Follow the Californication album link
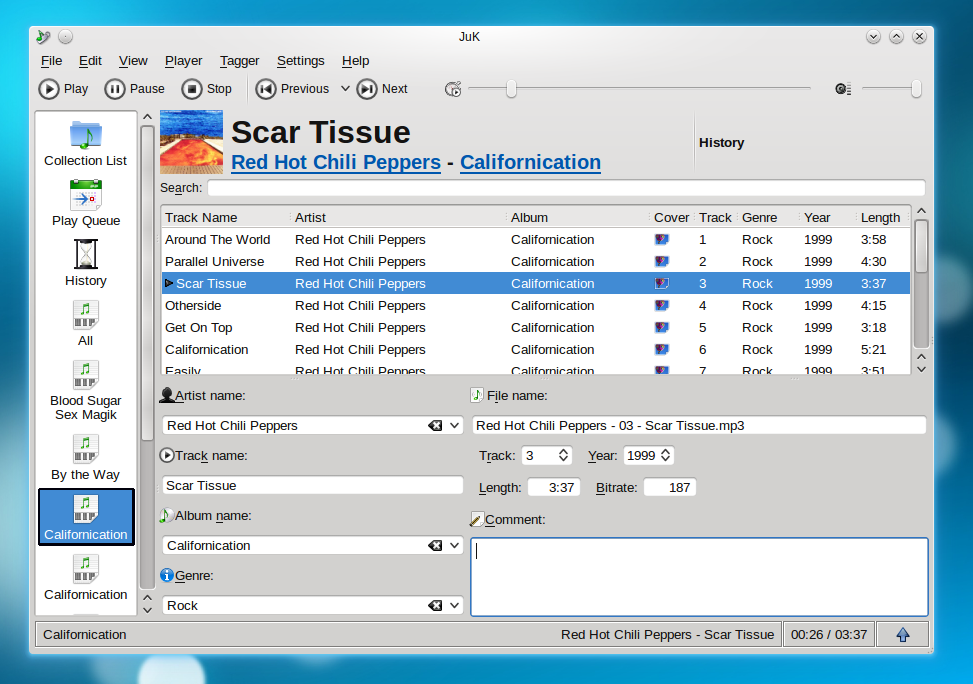This screenshot has width=973, height=684. [531, 162]
